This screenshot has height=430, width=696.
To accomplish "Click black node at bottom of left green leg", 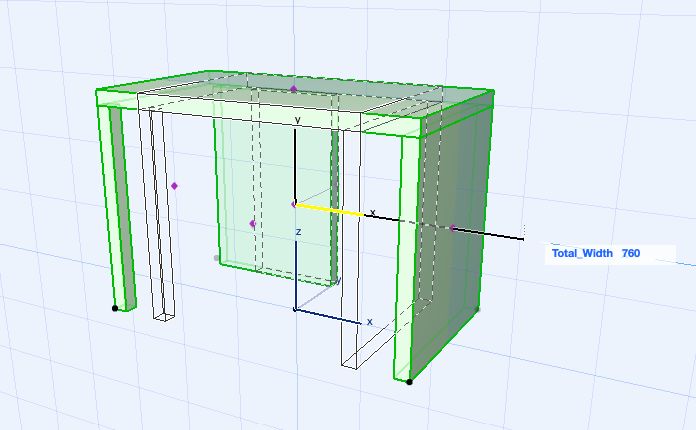I will pyautogui.click(x=115, y=308).
